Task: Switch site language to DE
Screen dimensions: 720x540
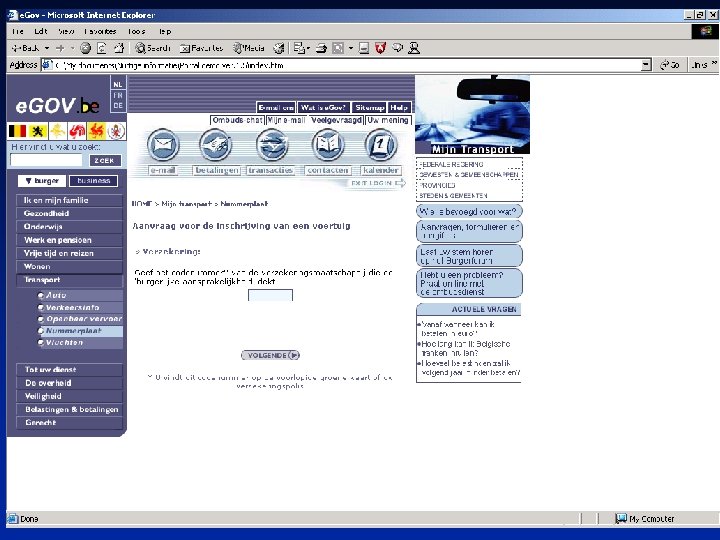Action: pyautogui.click(x=118, y=106)
